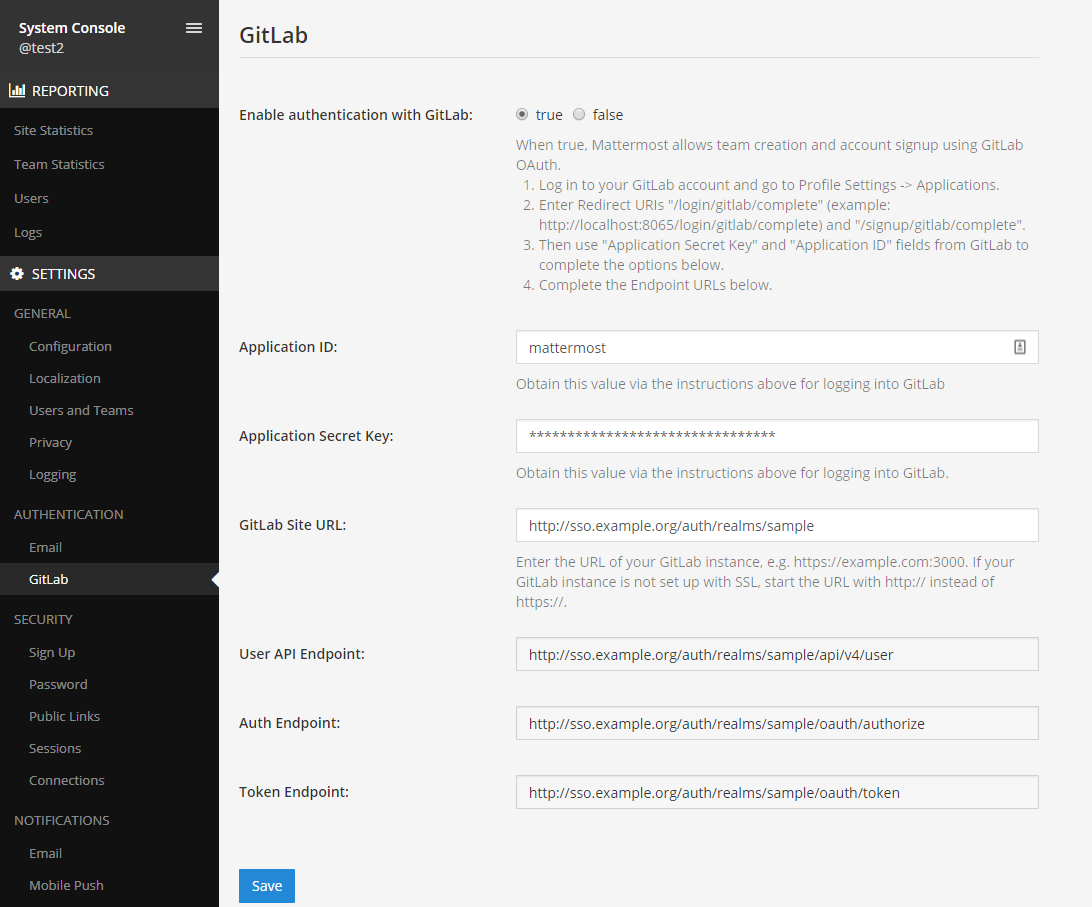
Task: Open Password security settings
Action: pos(58,684)
